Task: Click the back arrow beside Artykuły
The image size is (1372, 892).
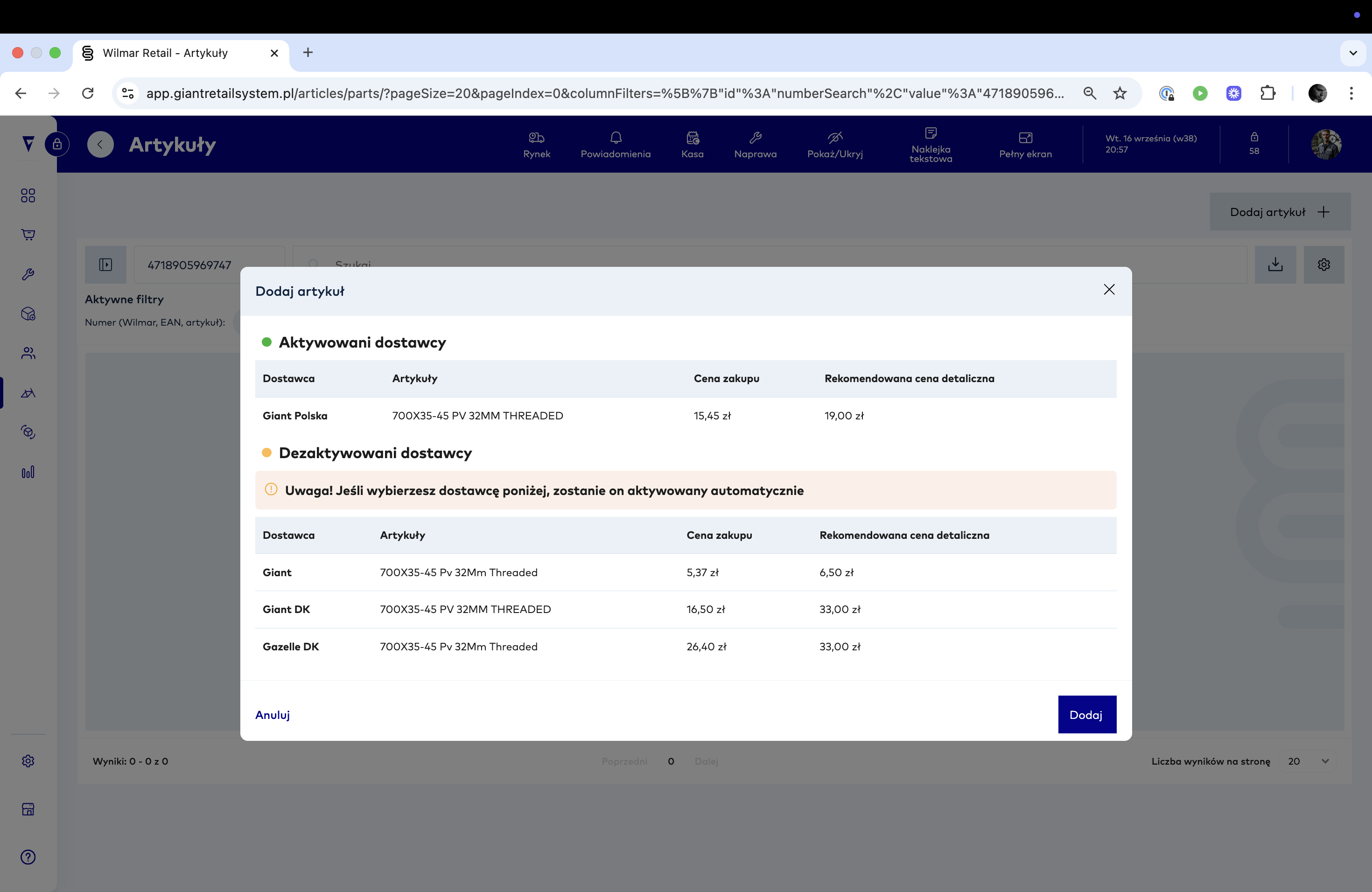Action: [100, 144]
